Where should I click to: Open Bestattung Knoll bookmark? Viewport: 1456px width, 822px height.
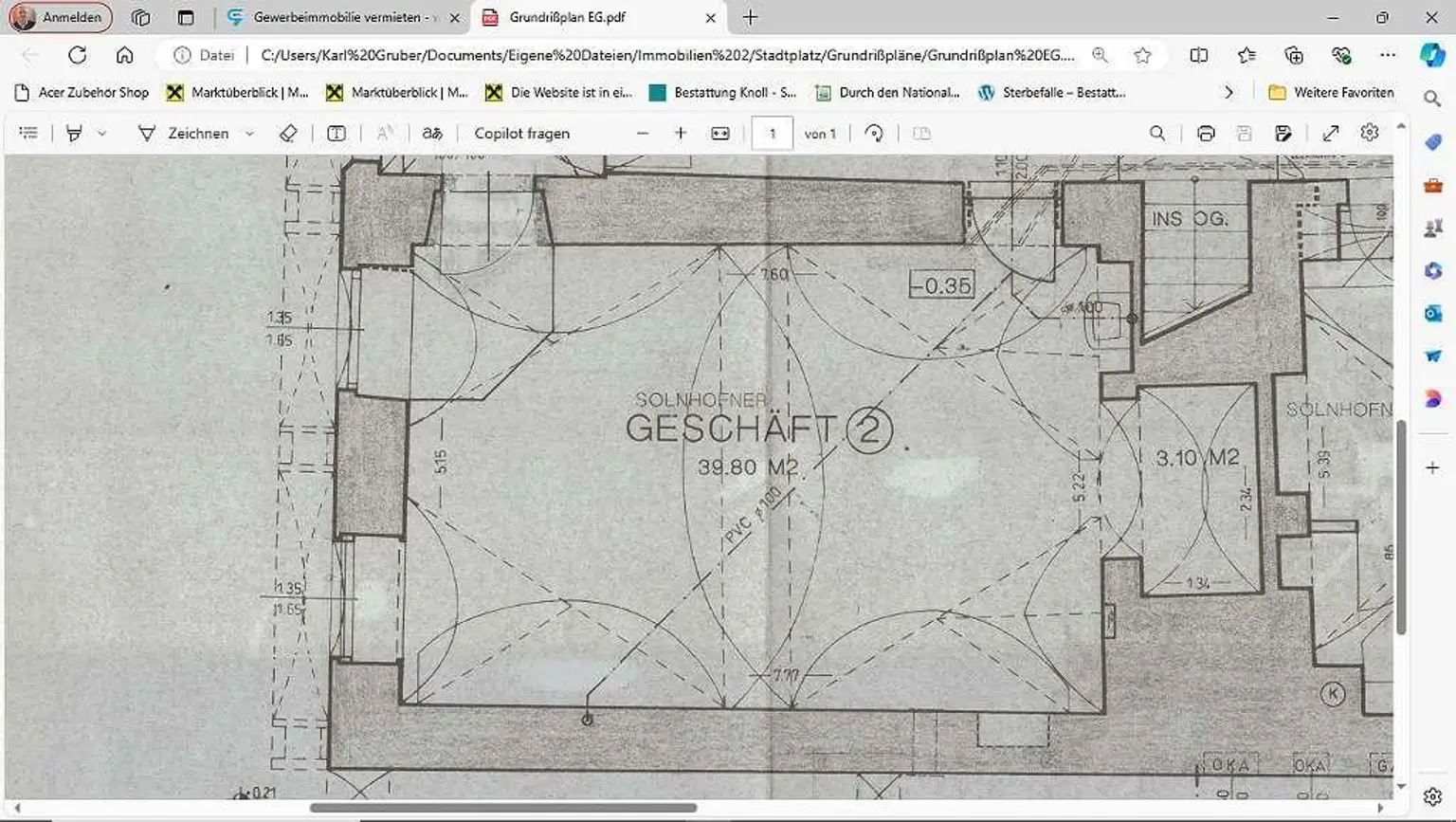[723, 92]
